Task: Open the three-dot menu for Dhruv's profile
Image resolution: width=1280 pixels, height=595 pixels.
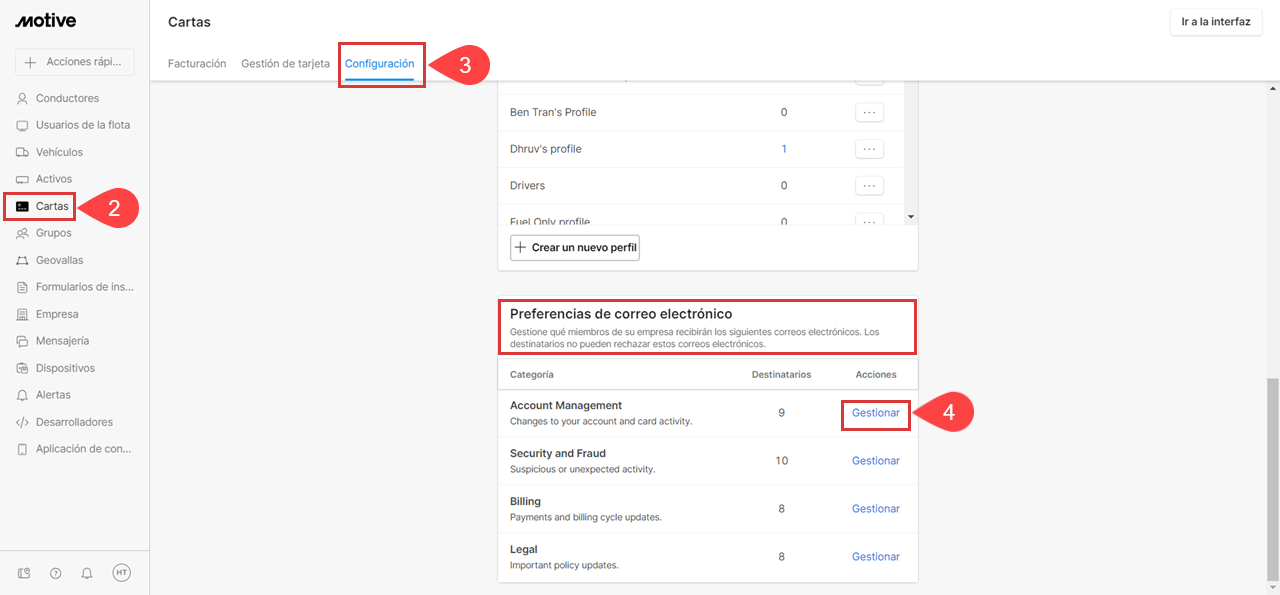Action: [x=869, y=149]
